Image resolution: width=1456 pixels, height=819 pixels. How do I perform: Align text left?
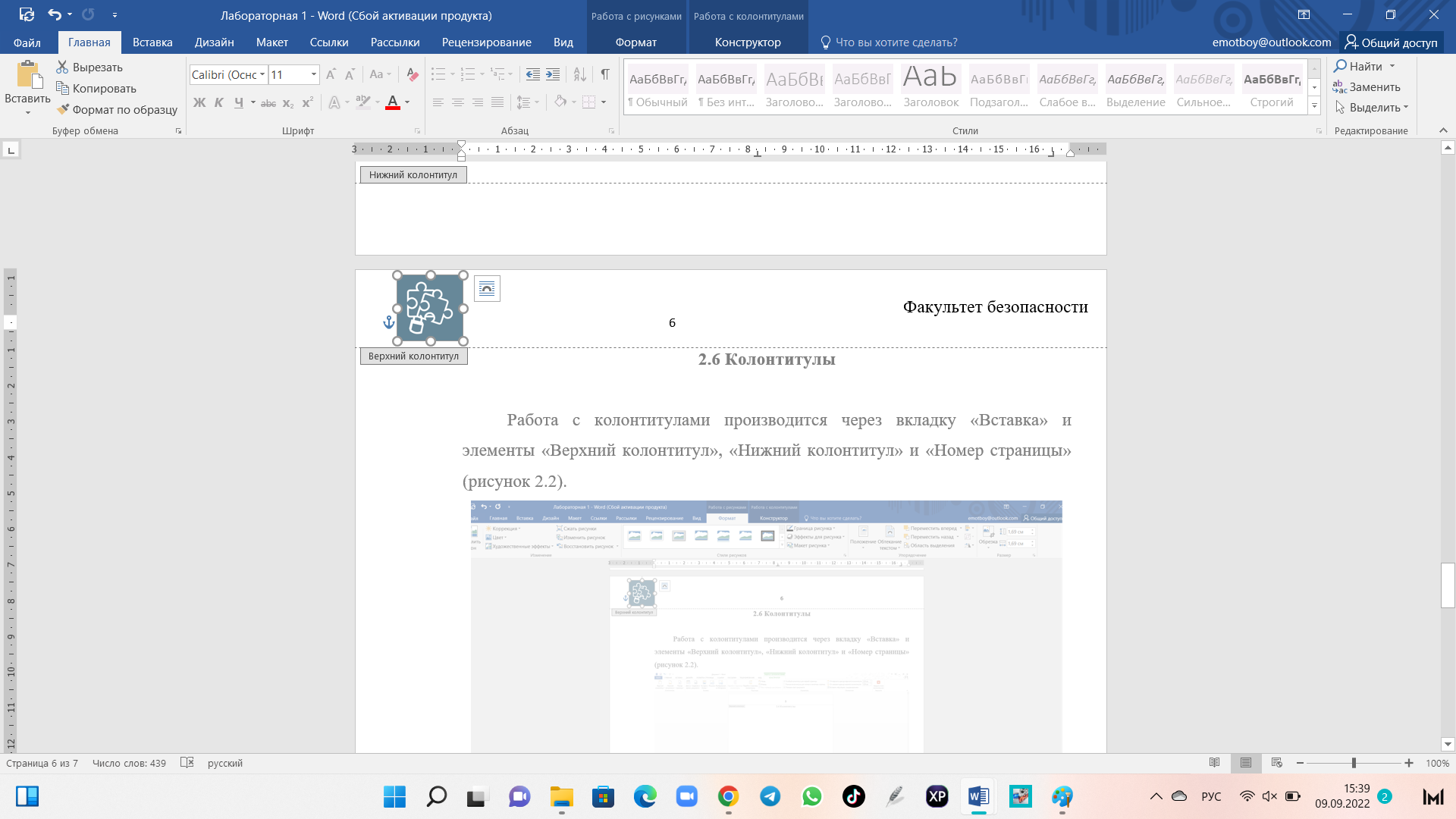point(438,102)
